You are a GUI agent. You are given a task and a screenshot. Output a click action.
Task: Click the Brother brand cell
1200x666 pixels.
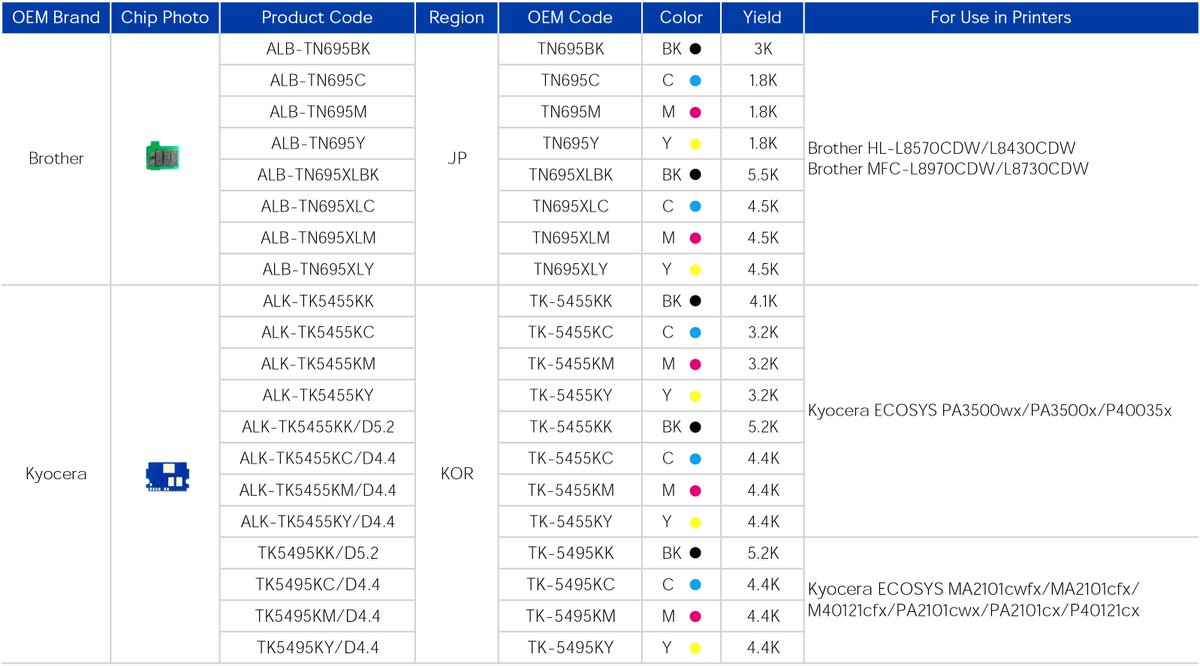point(56,159)
